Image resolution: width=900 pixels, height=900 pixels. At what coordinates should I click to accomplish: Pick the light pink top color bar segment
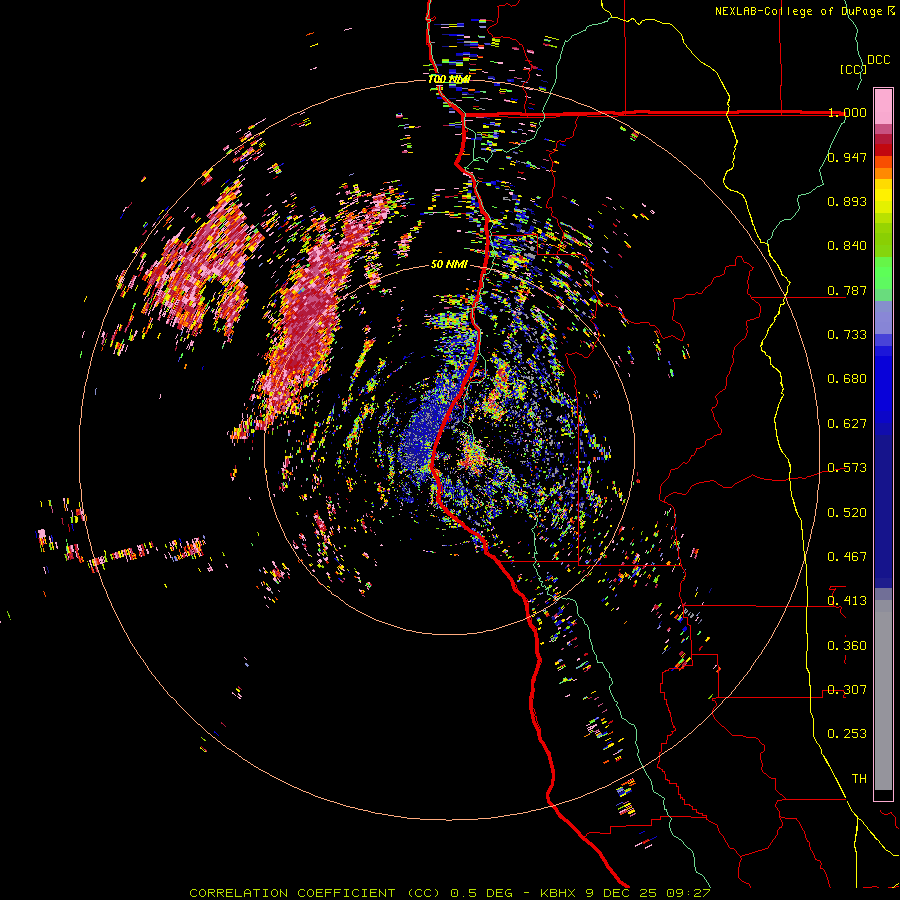point(883,106)
